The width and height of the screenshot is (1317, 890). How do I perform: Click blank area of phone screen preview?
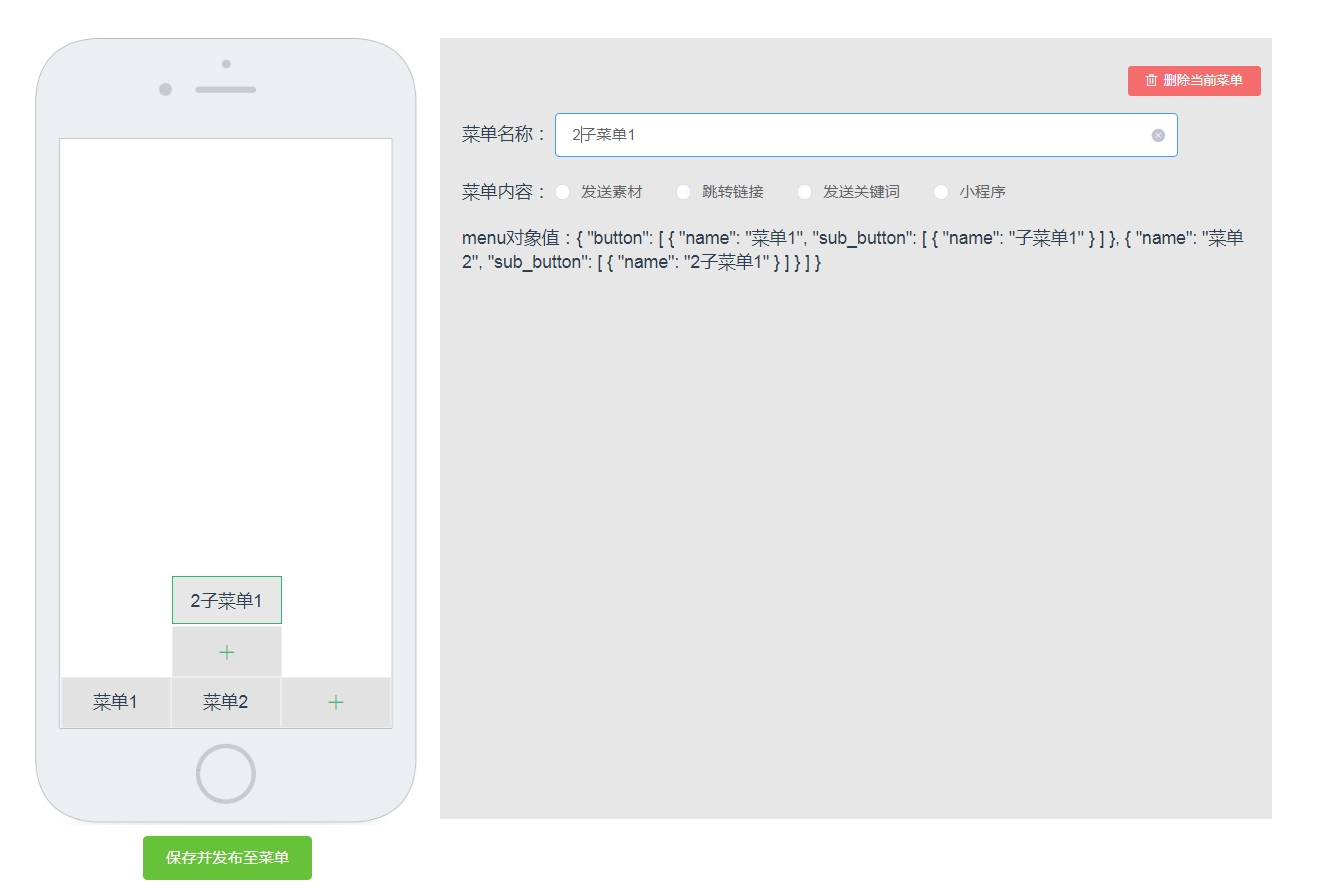point(226,350)
